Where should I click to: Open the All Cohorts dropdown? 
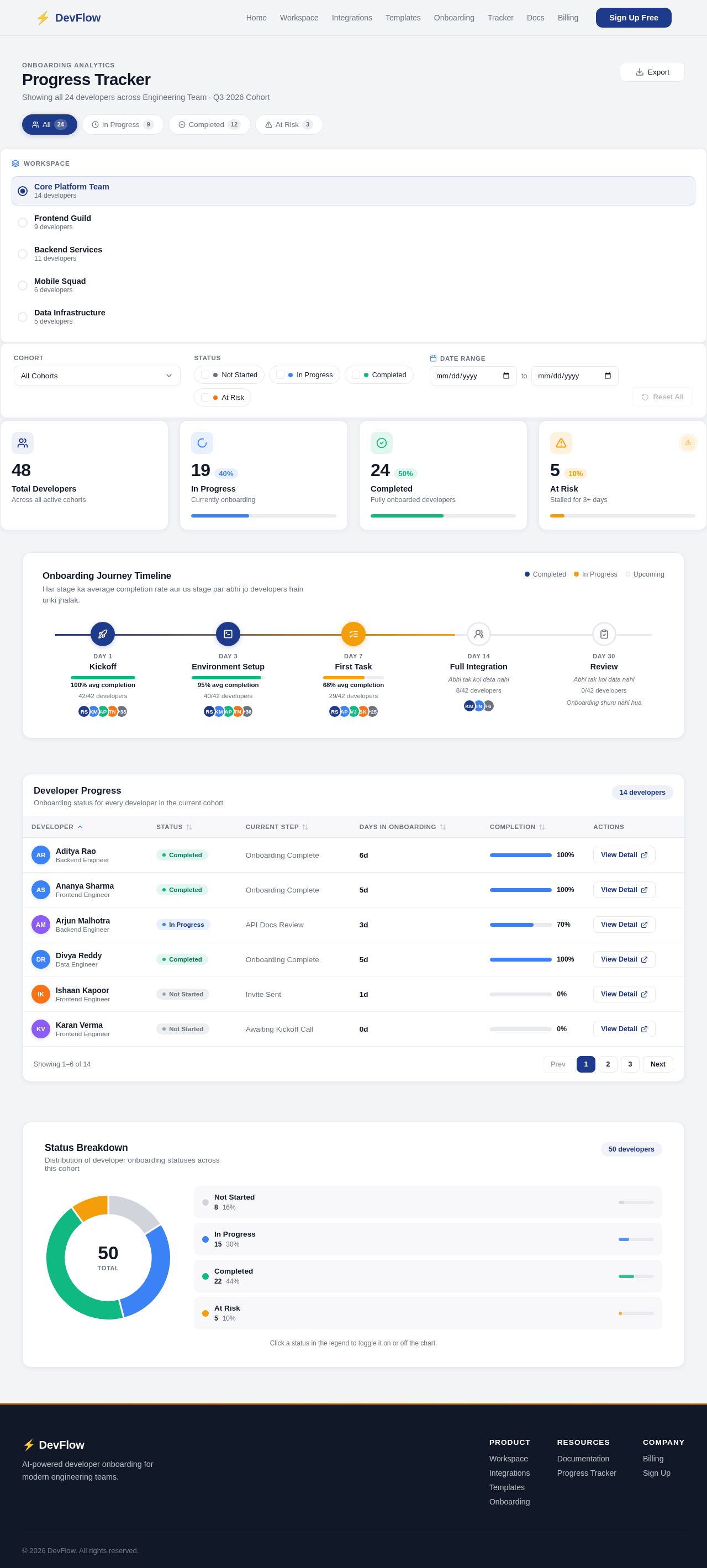pos(97,376)
